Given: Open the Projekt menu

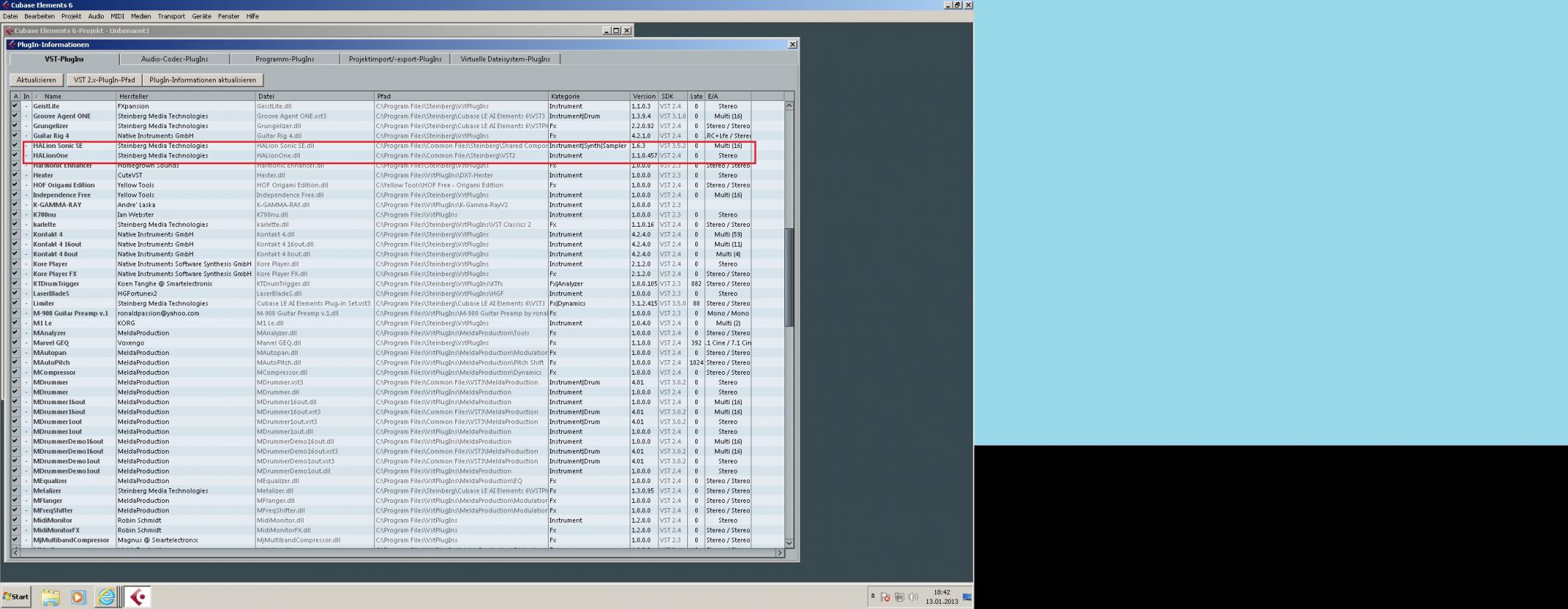Looking at the screenshot, I should point(71,16).
